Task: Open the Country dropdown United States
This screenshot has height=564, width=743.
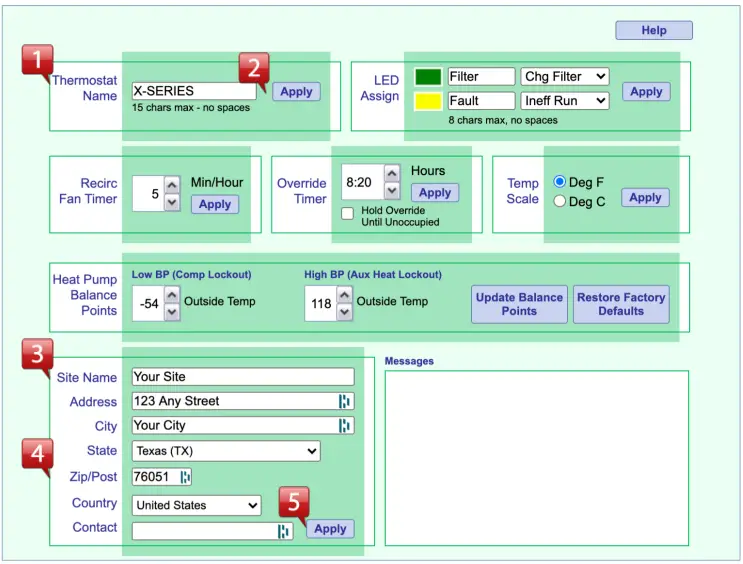Action: pyautogui.click(x=196, y=505)
